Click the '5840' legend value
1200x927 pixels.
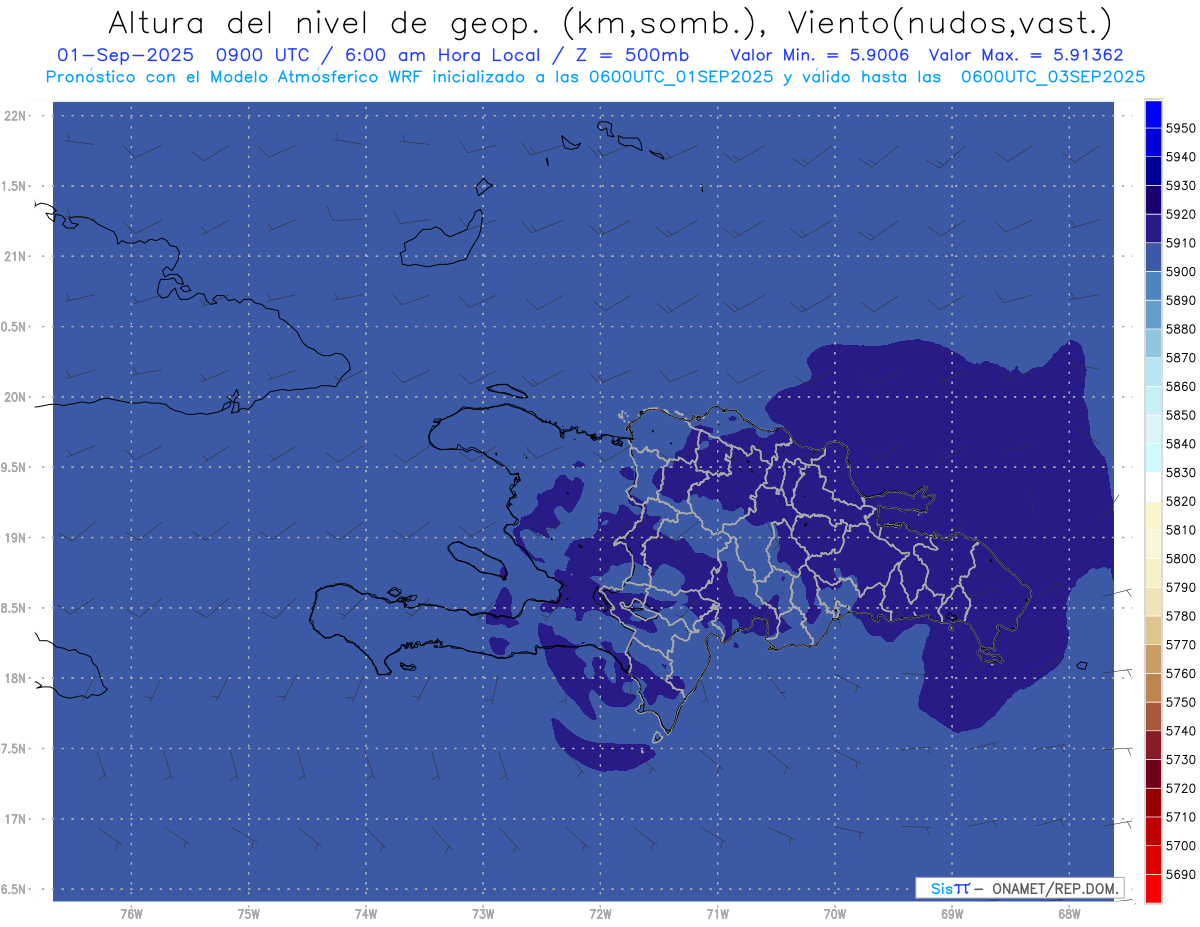click(1180, 444)
